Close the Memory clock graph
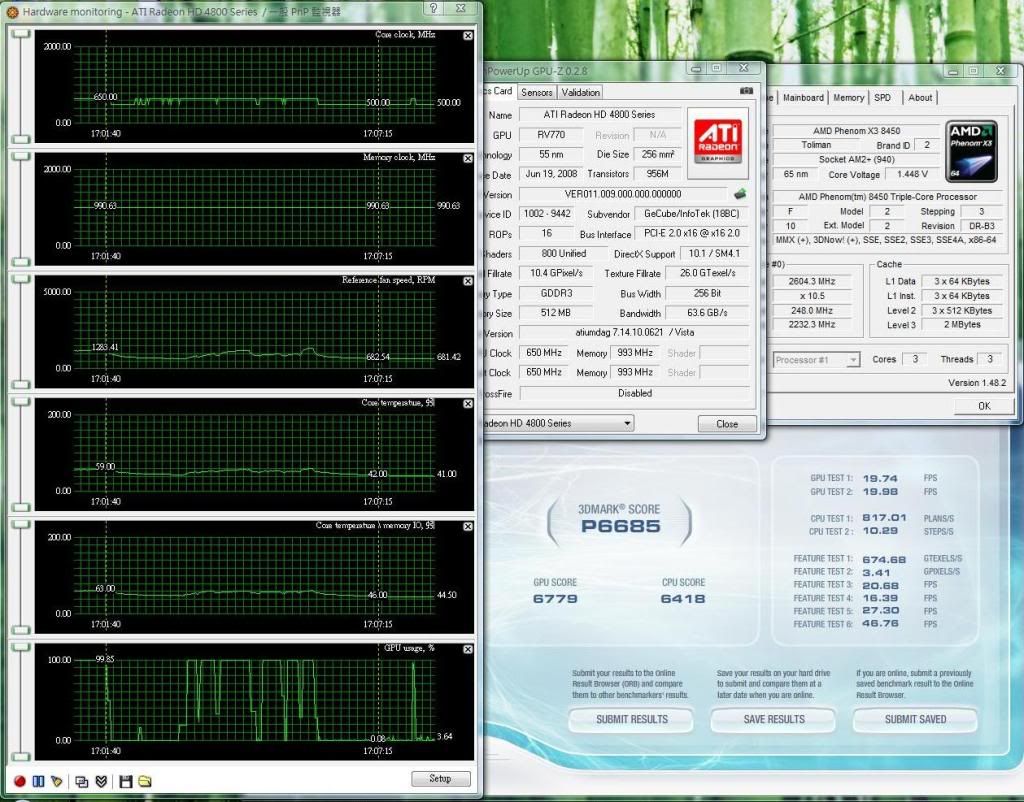 coord(468,159)
